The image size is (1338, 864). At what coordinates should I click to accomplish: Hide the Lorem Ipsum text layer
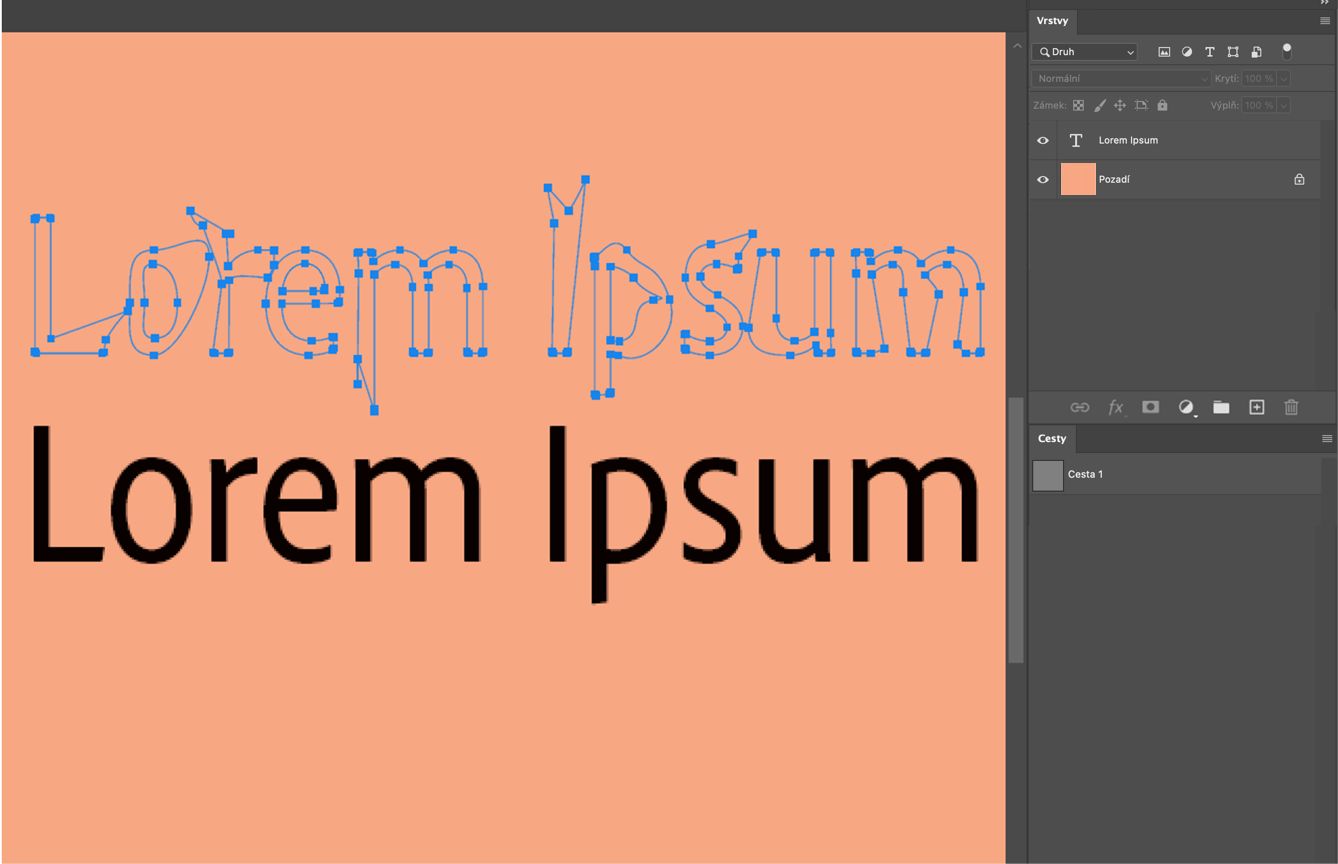1043,141
